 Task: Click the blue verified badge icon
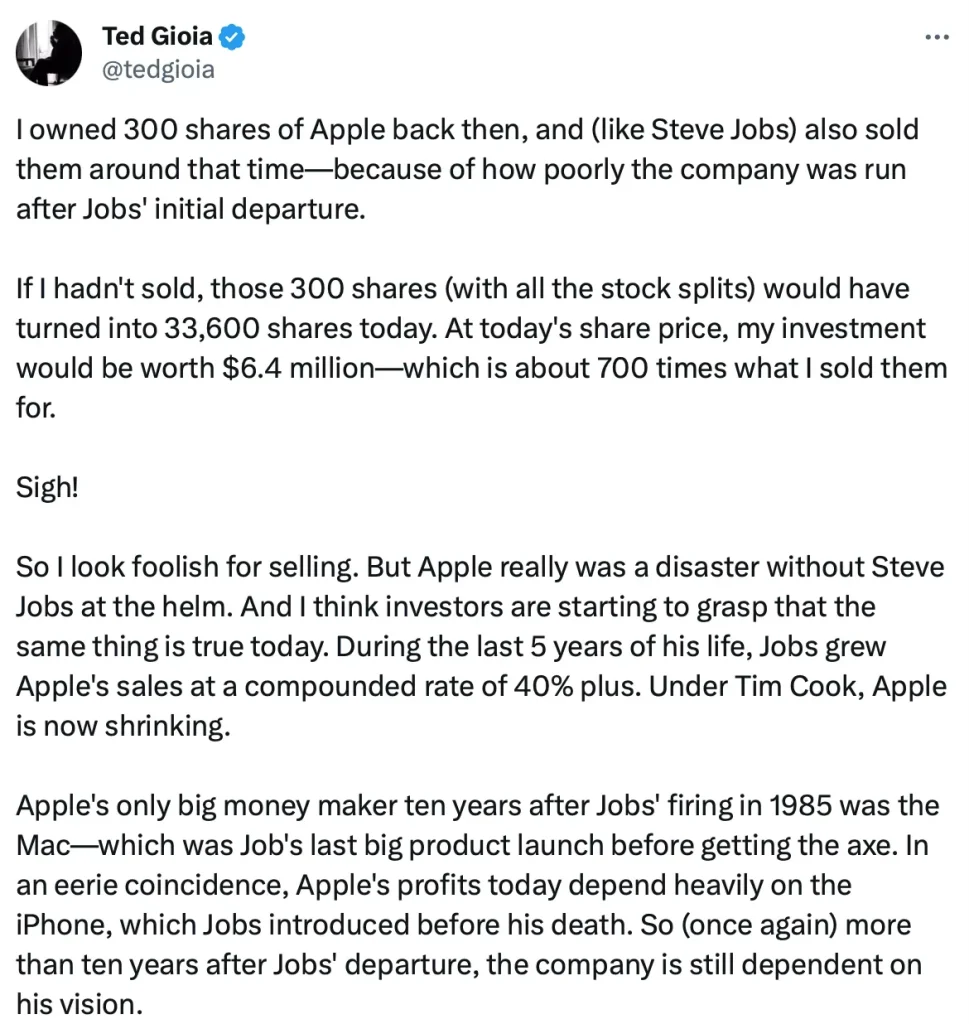click(233, 38)
